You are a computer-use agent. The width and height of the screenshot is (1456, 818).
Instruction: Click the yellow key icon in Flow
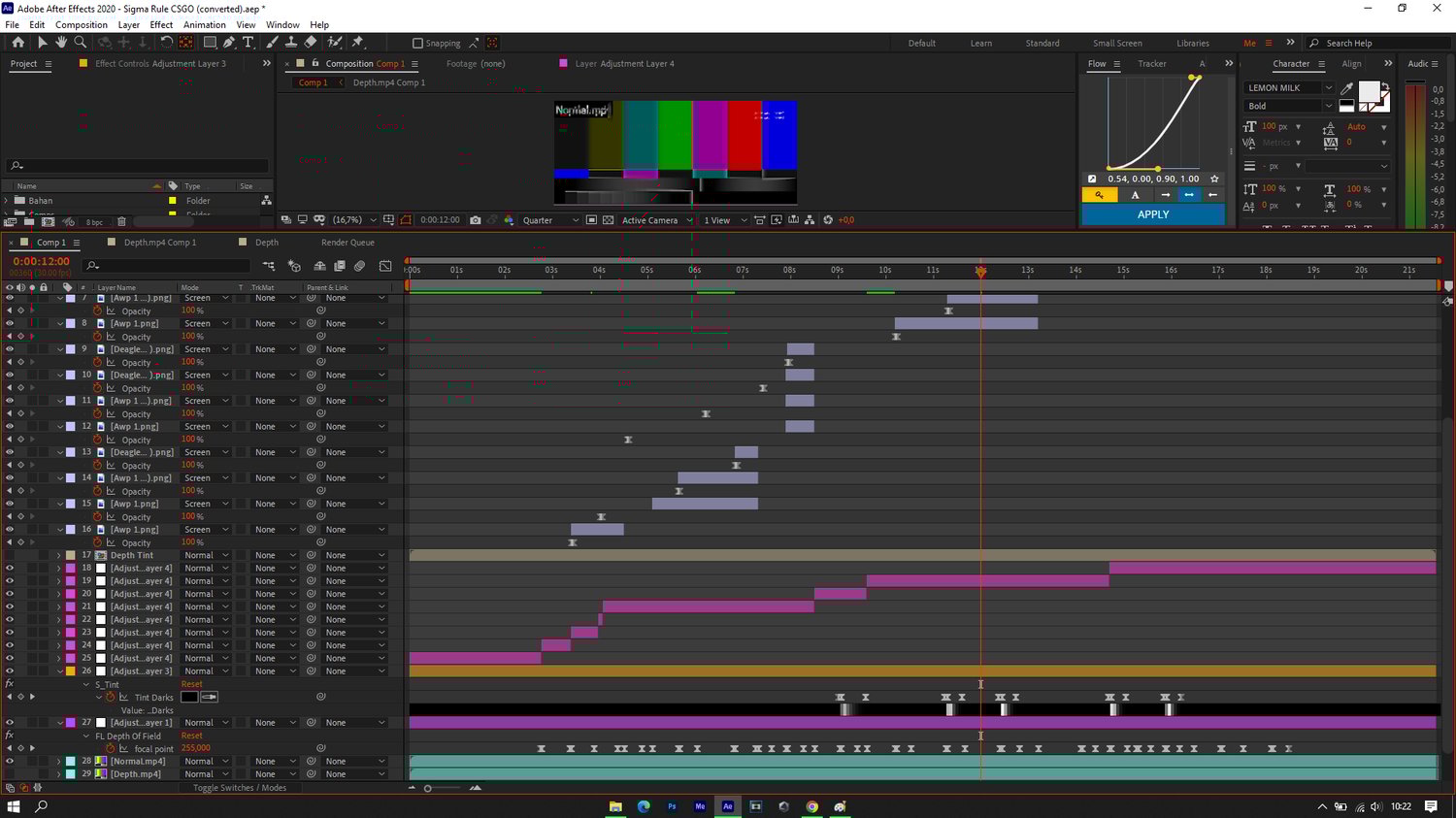click(1099, 195)
